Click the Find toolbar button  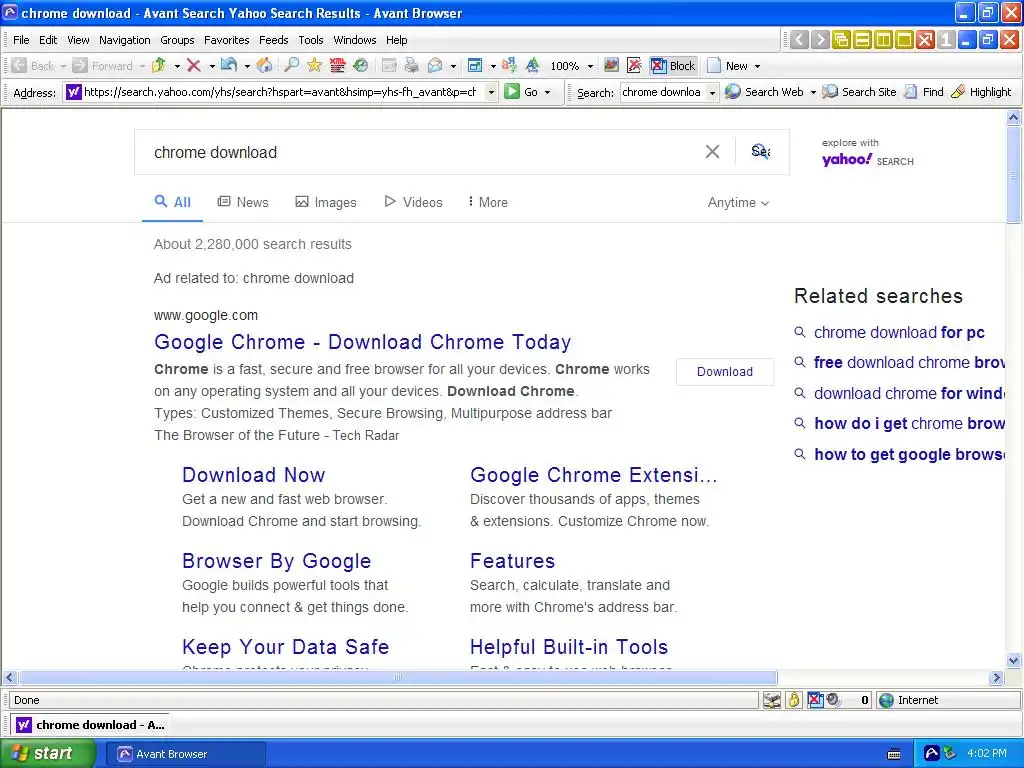pos(924,92)
